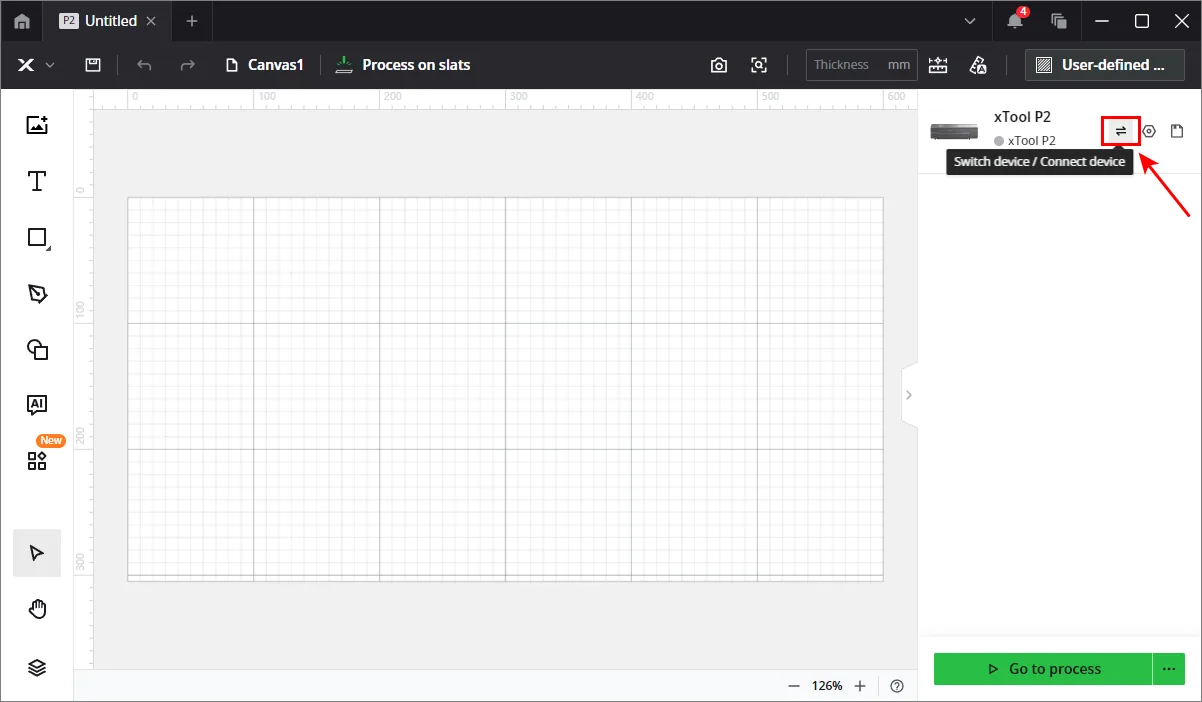Screen dimensions: 1202x702
Task: Save the project with the disk icon
Action: [93, 65]
